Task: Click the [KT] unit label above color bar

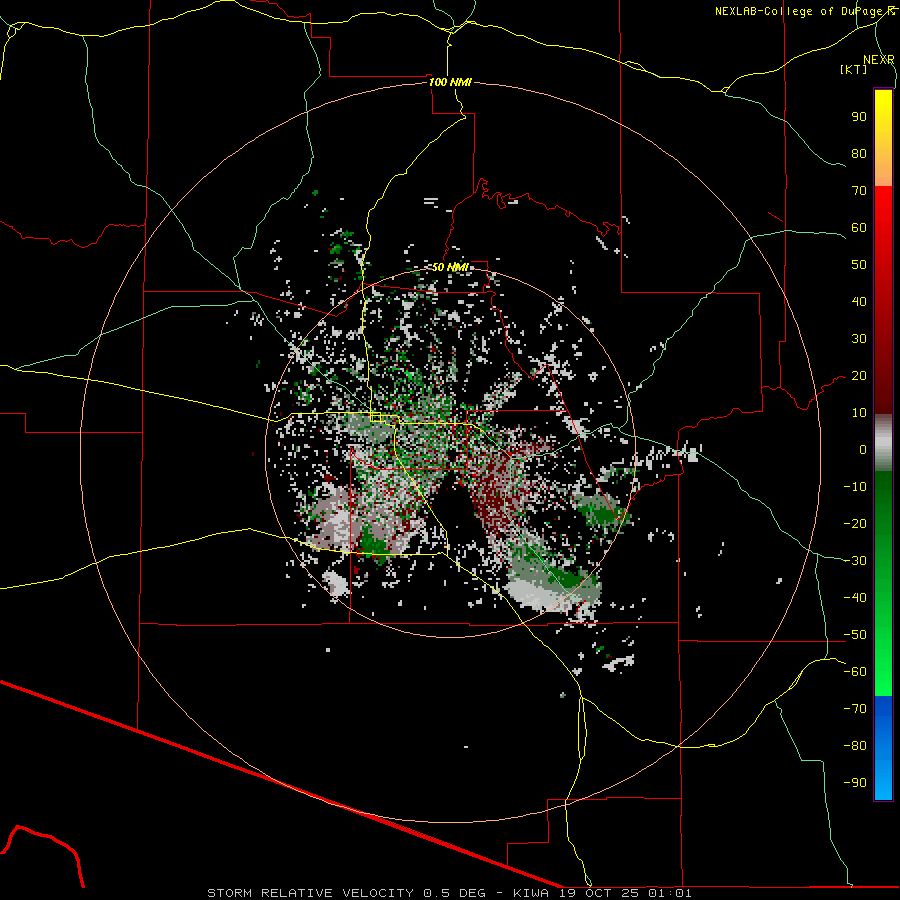Action: [854, 69]
